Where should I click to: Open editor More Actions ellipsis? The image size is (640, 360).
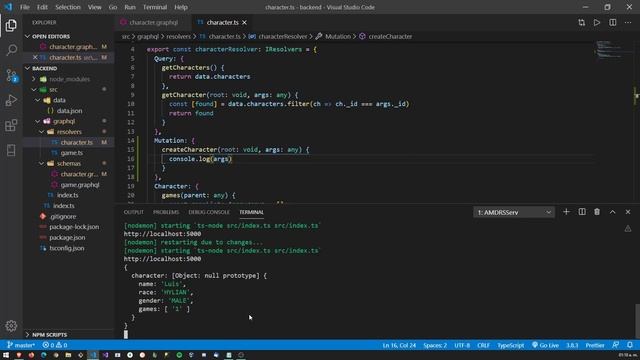pos(628,22)
